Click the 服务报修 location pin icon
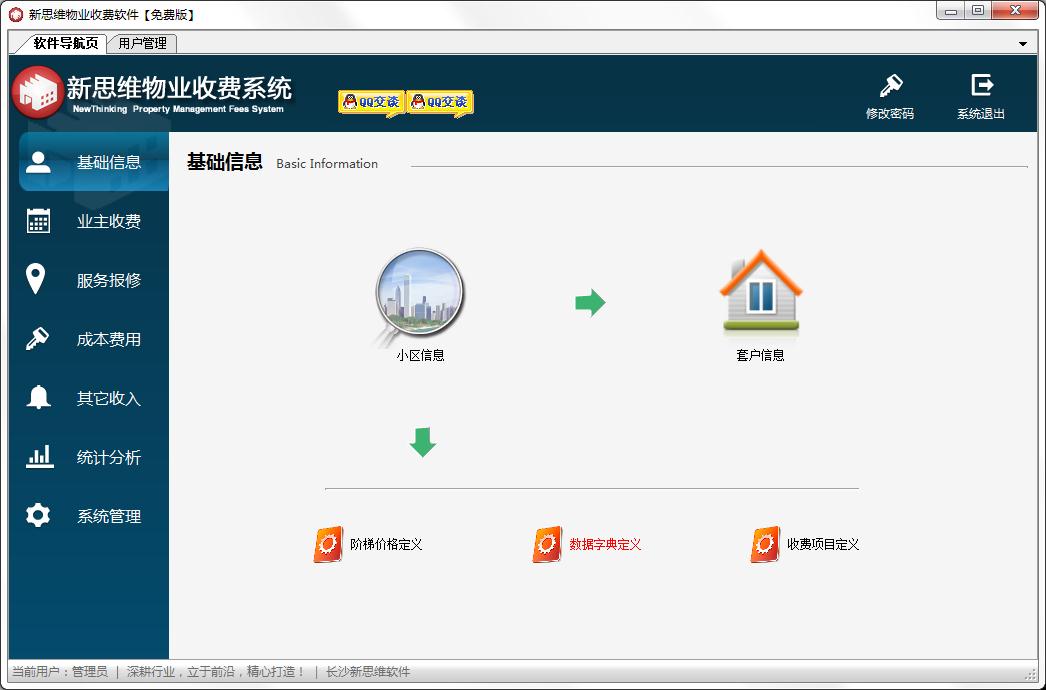The height and width of the screenshot is (690, 1046). coord(40,279)
